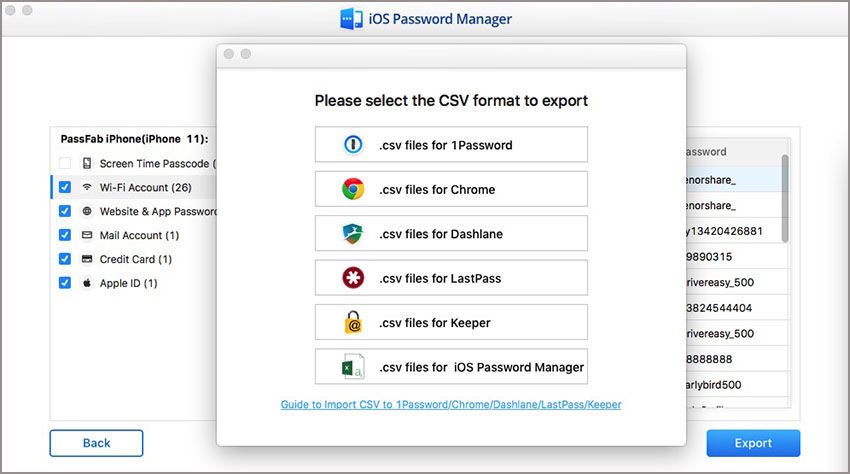Click the blue Export button
The height and width of the screenshot is (474, 850).
(x=753, y=443)
